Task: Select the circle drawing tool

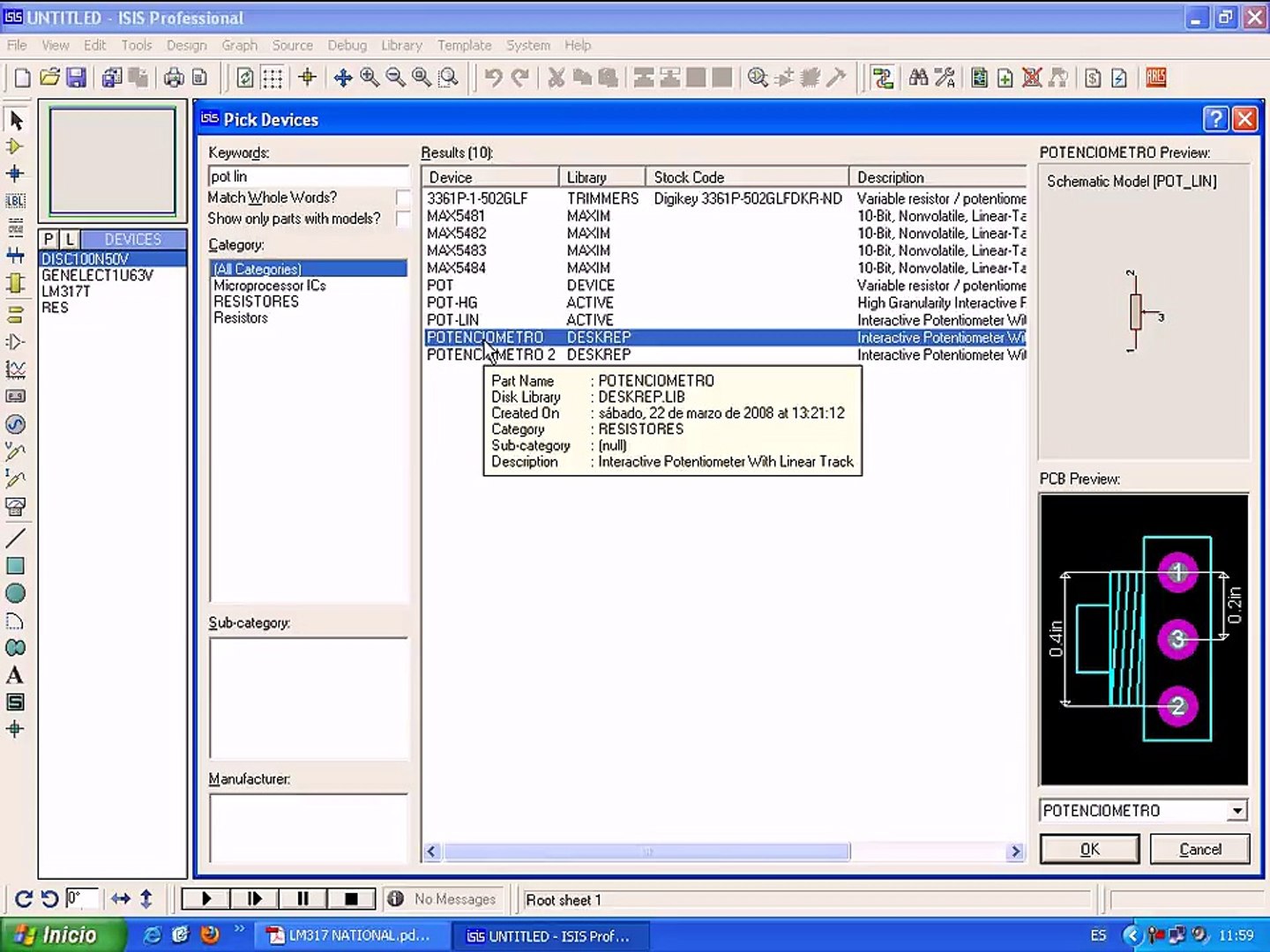Action: [15, 593]
